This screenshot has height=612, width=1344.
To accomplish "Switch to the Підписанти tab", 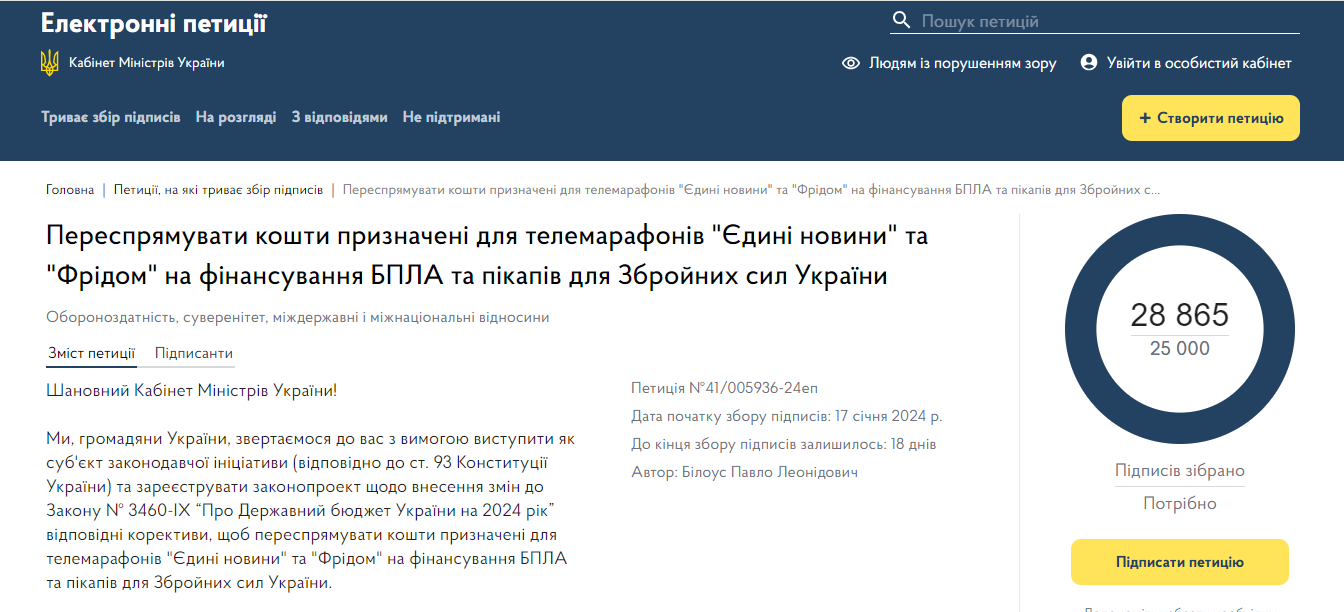I will coord(194,353).
